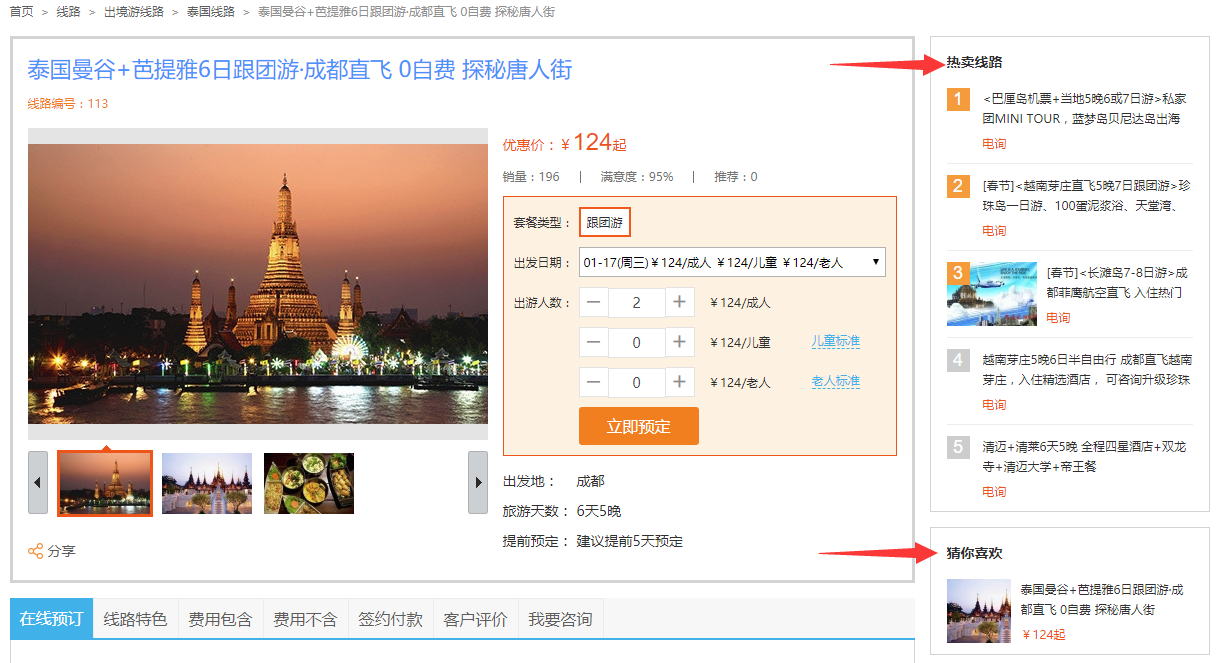Click the next thumbnail arrow in gallery
Image resolution: width=1225 pixels, height=663 pixels.
478,482
